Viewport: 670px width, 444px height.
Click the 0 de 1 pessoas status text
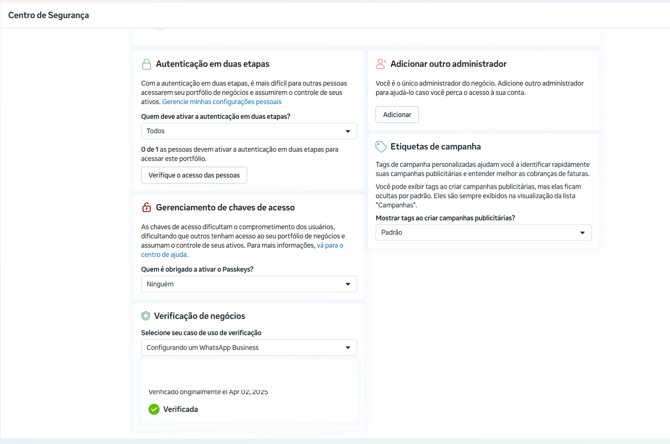[240, 154]
